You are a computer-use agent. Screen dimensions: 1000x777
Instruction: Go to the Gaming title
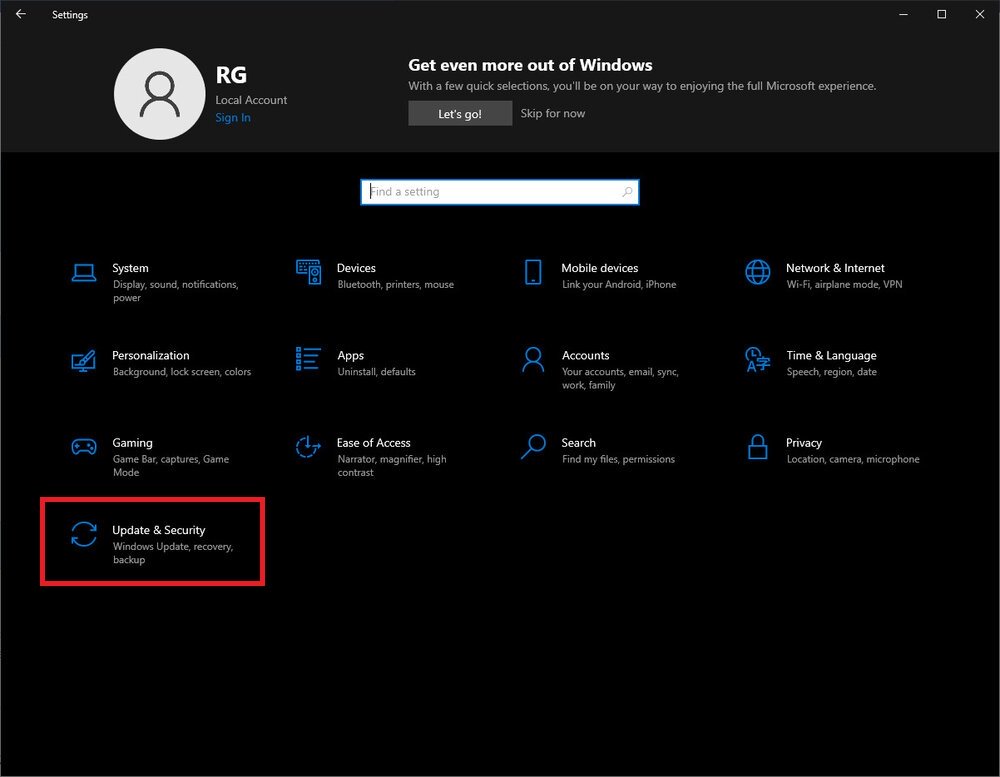point(132,443)
